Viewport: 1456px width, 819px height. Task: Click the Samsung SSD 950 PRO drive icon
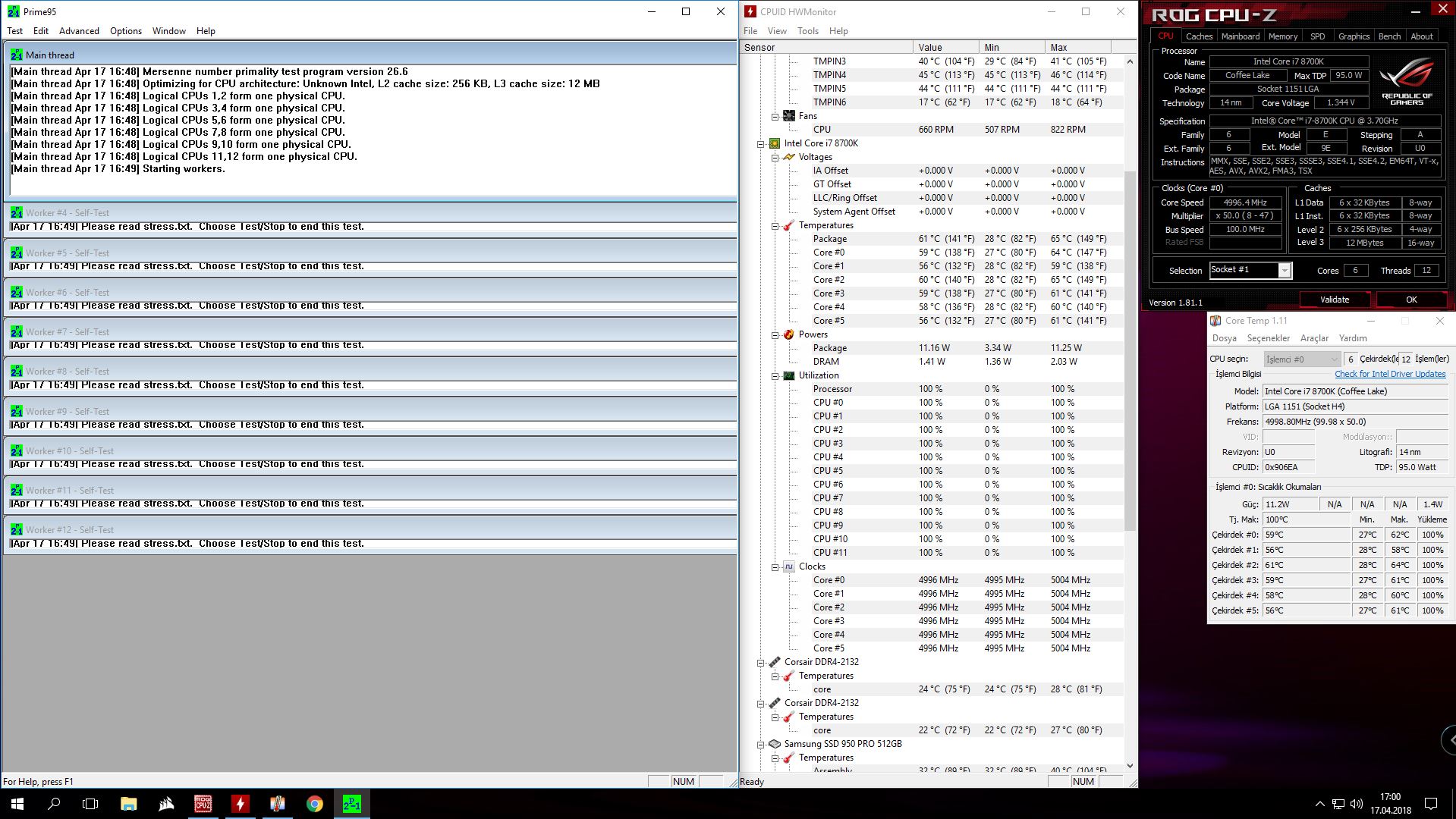click(x=775, y=744)
